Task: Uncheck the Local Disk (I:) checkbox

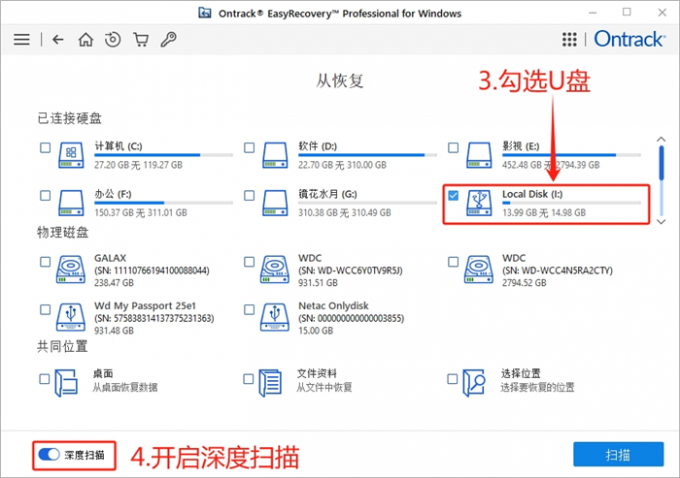Action: click(453, 195)
